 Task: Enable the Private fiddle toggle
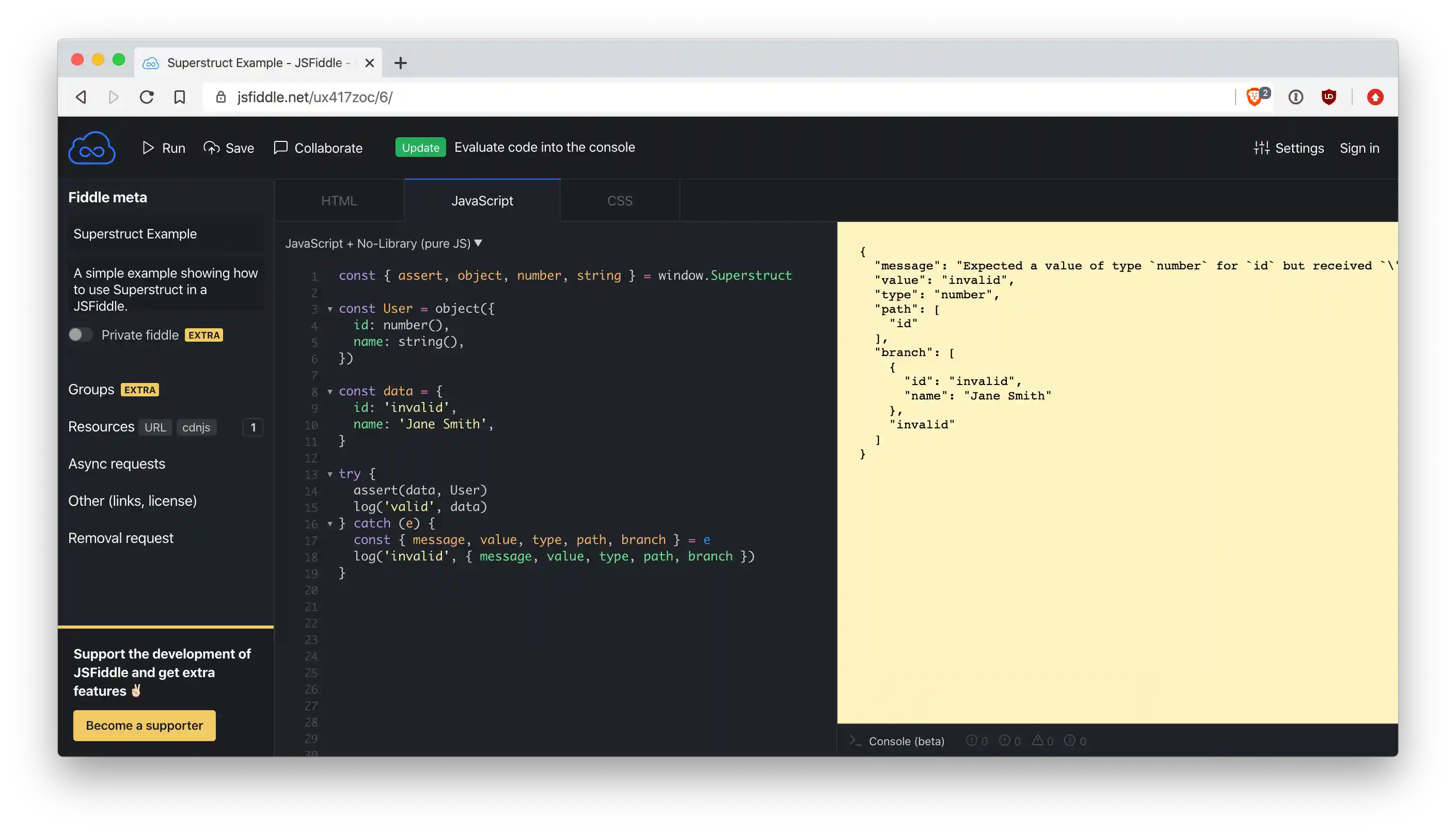tap(80, 334)
